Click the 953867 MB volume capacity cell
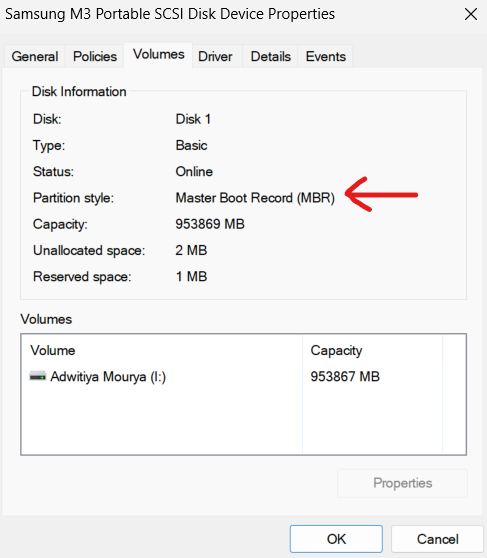Image resolution: width=487 pixels, height=558 pixels. (x=345, y=377)
